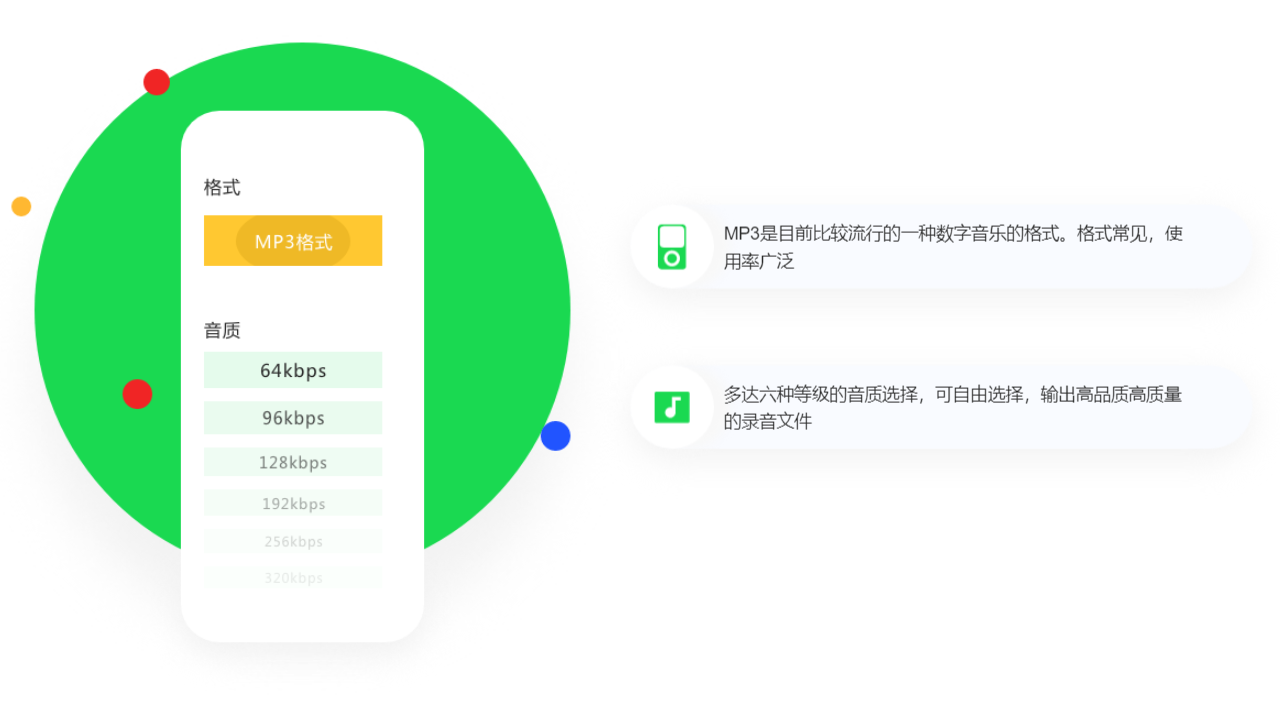The height and width of the screenshot is (720, 1280).
Task: Expand the 320kbps option at the bottom
Action: tap(293, 577)
